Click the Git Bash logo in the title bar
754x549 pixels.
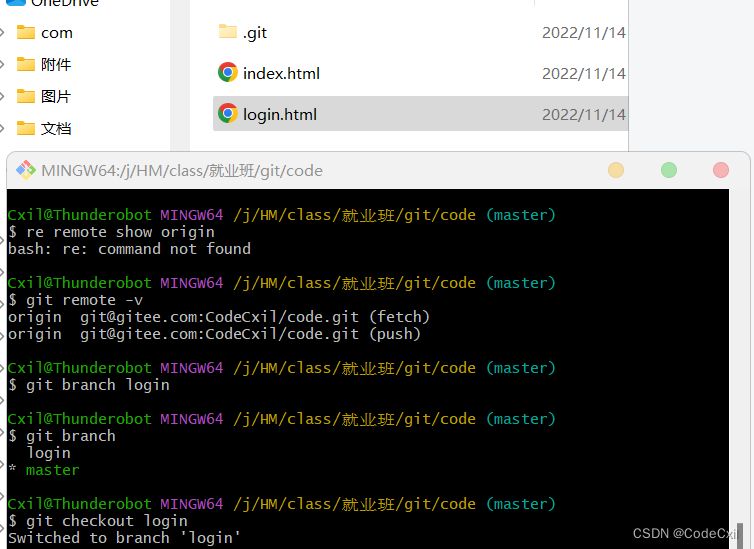click(x=25, y=170)
